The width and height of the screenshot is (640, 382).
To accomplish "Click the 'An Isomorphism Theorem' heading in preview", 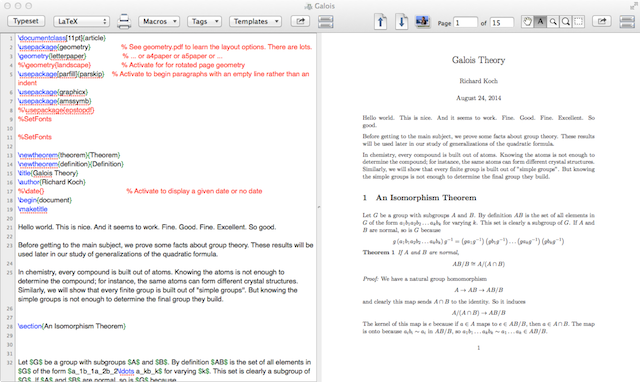I will 426,198.
